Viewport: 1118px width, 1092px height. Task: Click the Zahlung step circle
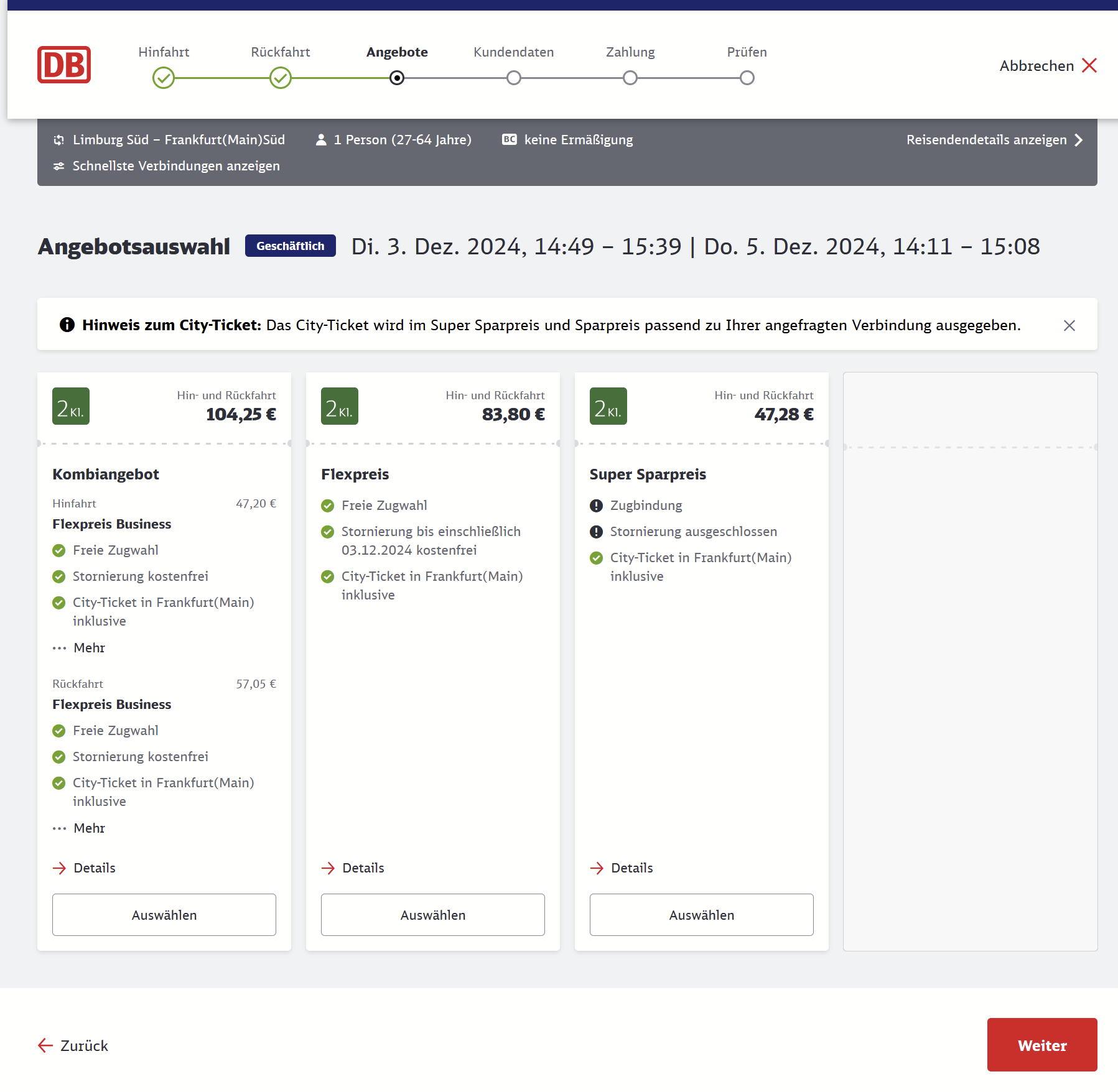[x=630, y=78]
